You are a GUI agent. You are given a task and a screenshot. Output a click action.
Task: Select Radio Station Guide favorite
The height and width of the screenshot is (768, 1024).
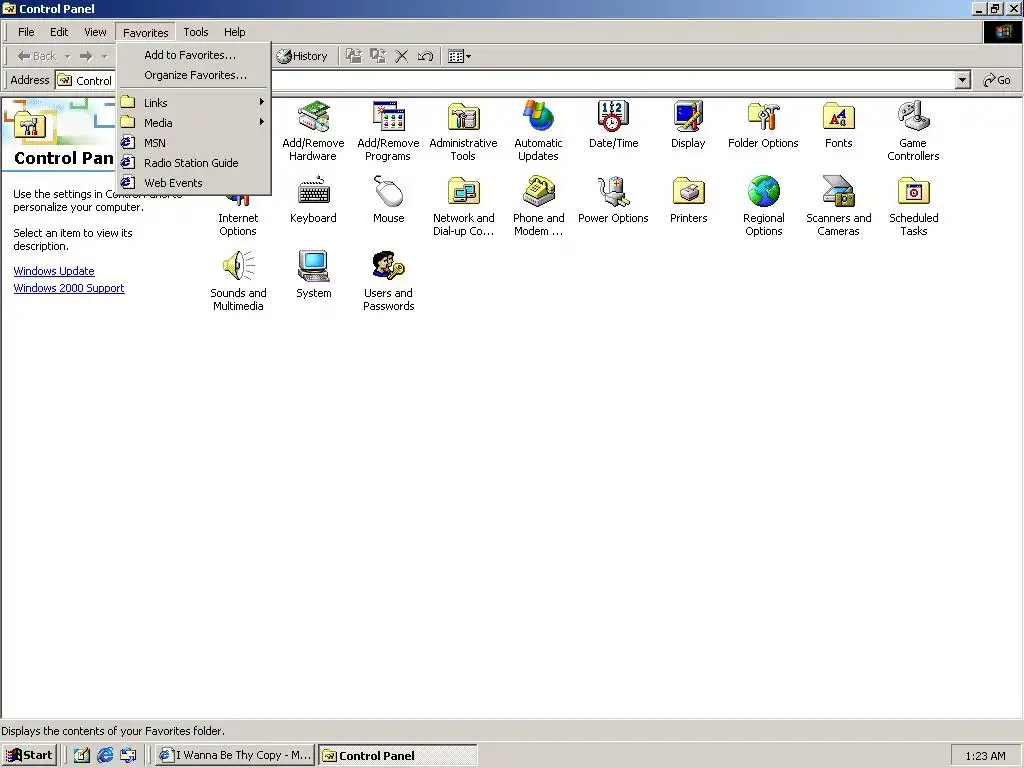click(x=194, y=163)
